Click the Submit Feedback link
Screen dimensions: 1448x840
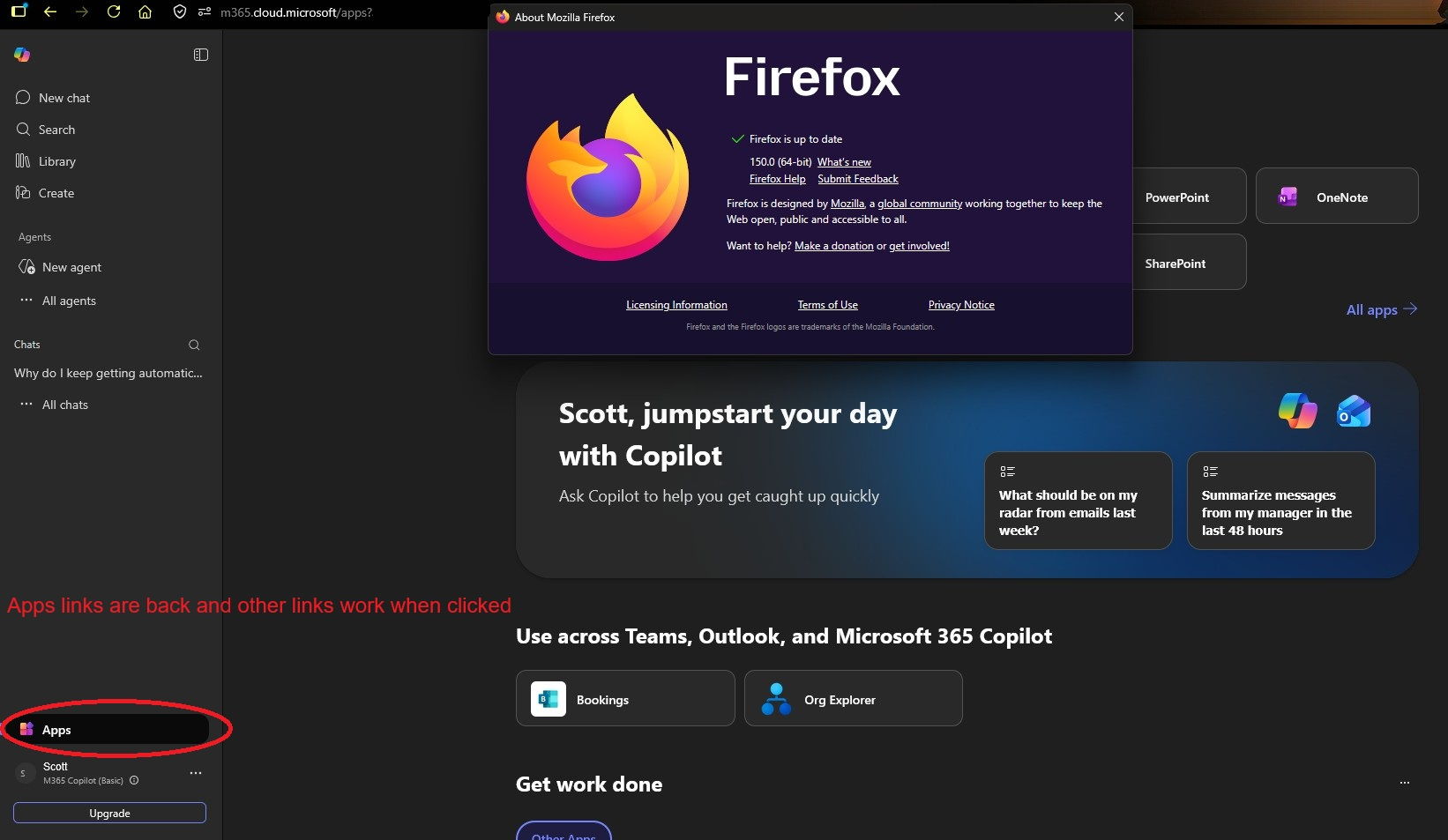coord(858,179)
